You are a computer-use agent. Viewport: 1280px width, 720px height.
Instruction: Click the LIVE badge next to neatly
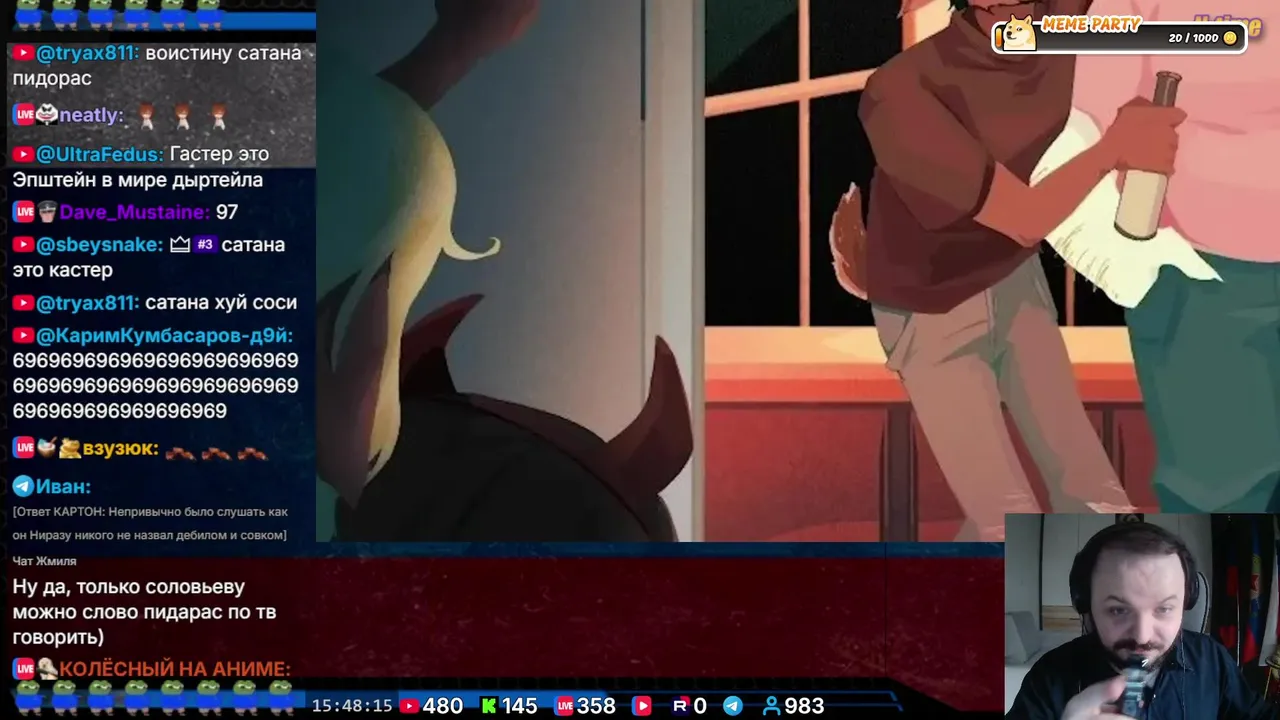(x=24, y=115)
